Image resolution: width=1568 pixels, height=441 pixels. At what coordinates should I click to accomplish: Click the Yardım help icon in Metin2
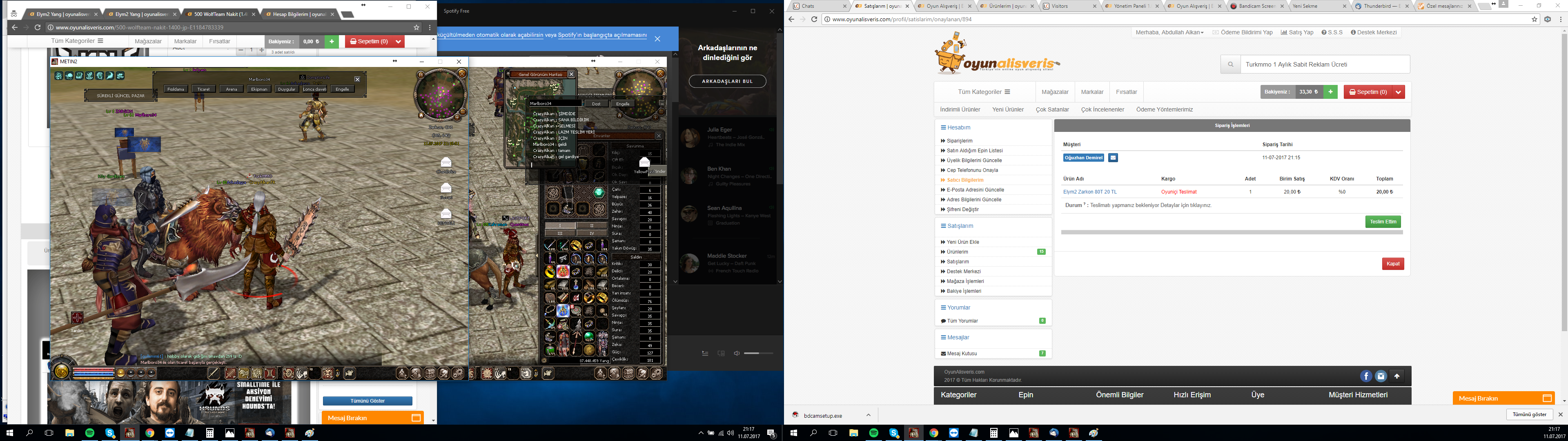point(77,318)
